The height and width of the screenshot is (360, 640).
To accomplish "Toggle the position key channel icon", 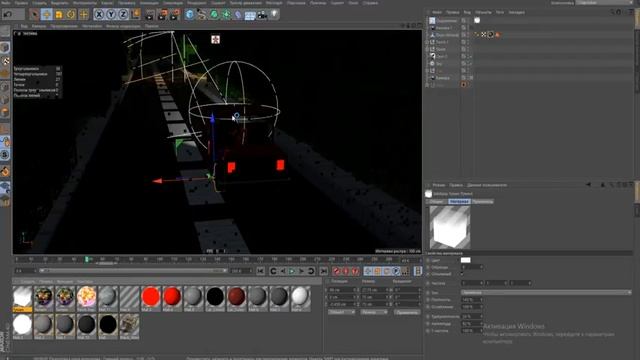I will 368,271.
